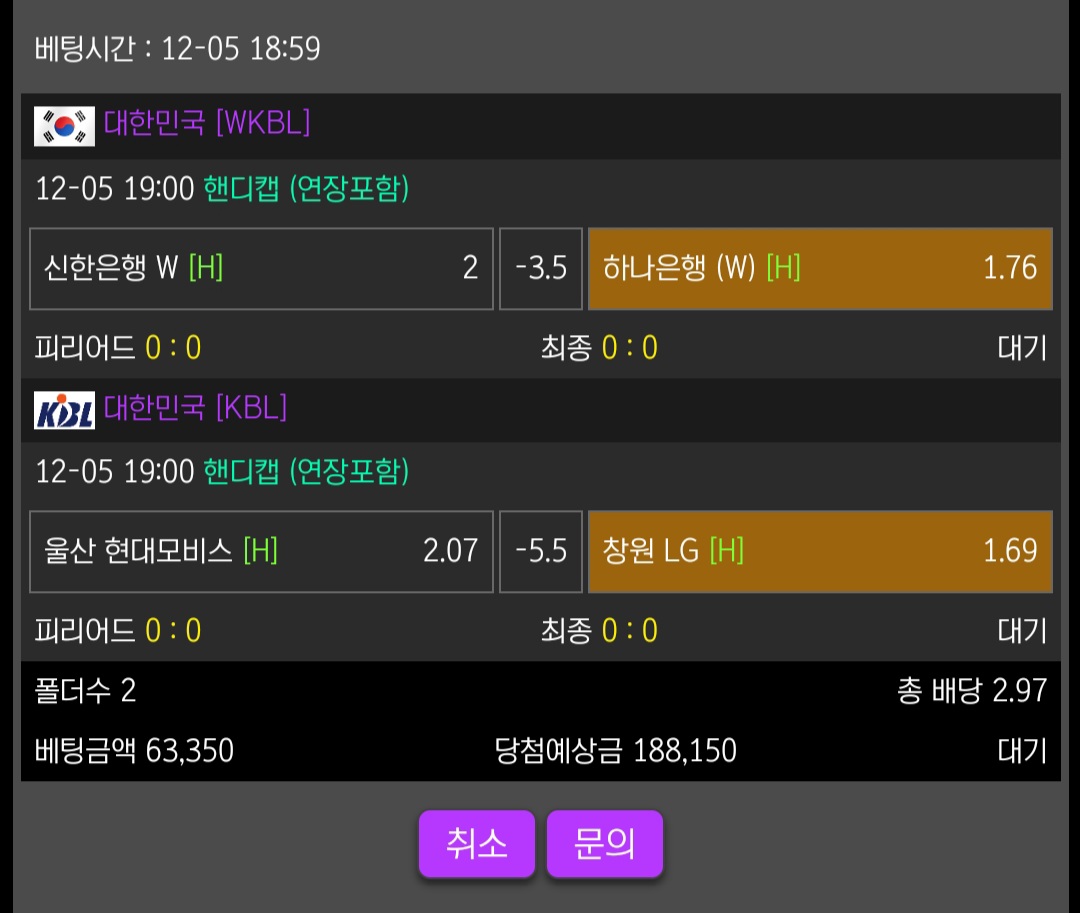This screenshot has width=1080, height=913.
Task: Click the South Korea flag icon
Action: pos(65,126)
